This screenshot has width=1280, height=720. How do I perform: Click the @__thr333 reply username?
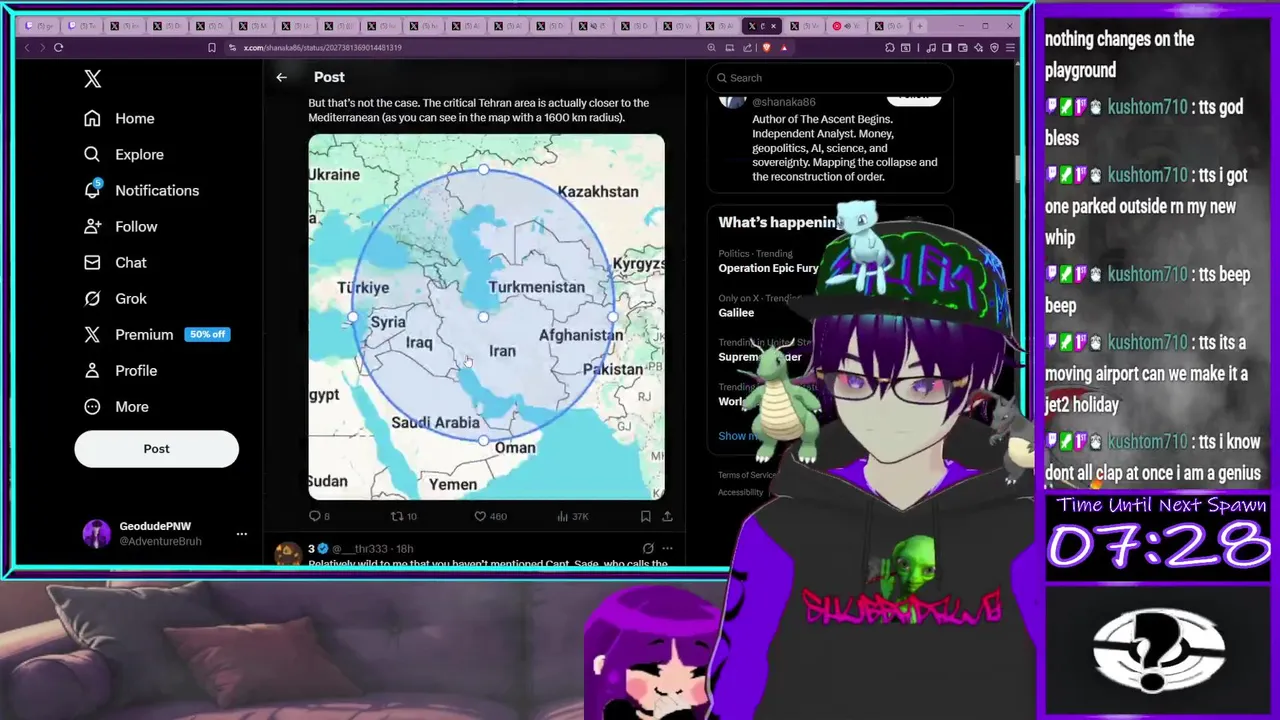tap(362, 548)
